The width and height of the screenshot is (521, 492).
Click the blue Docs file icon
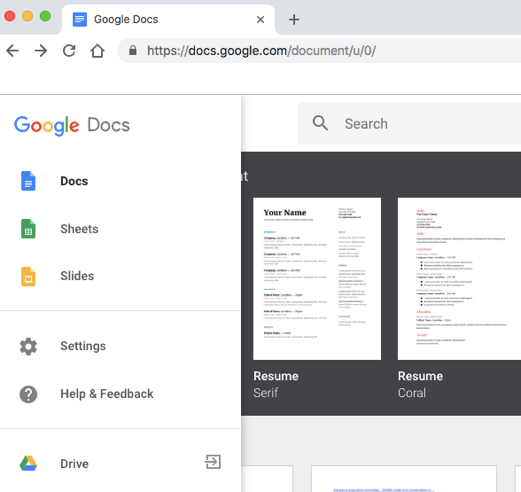(x=28, y=181)
